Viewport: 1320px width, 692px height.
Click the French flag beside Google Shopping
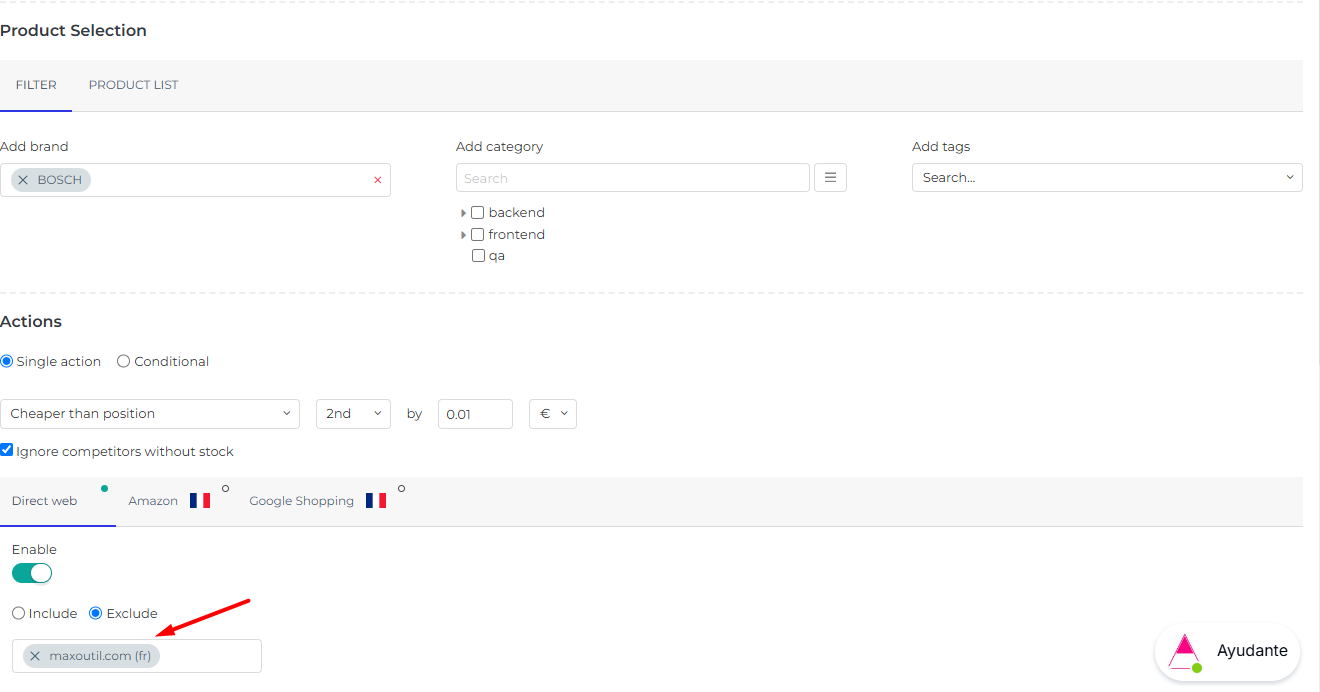tap(376, 501)
